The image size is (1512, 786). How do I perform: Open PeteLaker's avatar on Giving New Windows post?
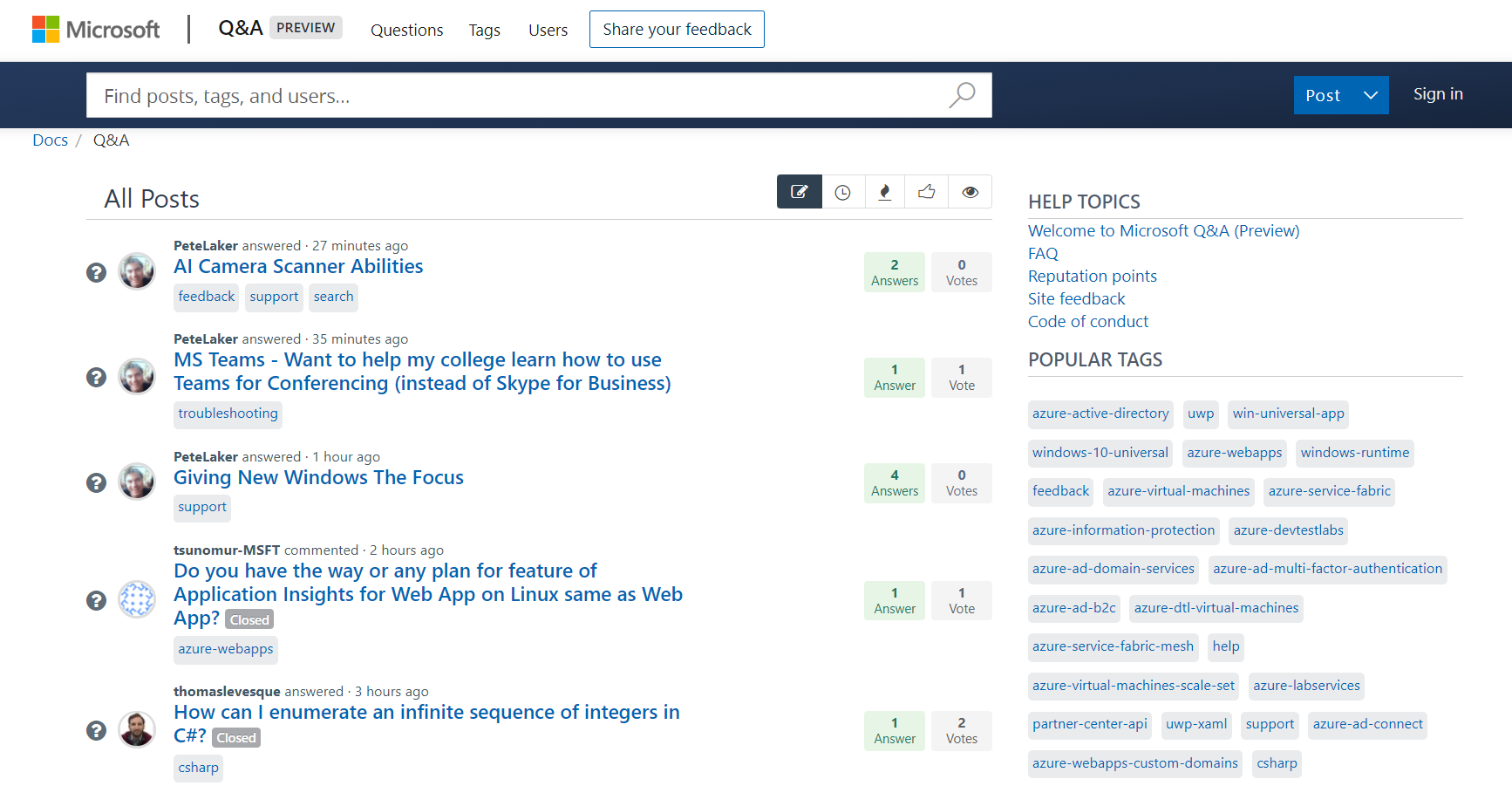[x=137, y=482]
